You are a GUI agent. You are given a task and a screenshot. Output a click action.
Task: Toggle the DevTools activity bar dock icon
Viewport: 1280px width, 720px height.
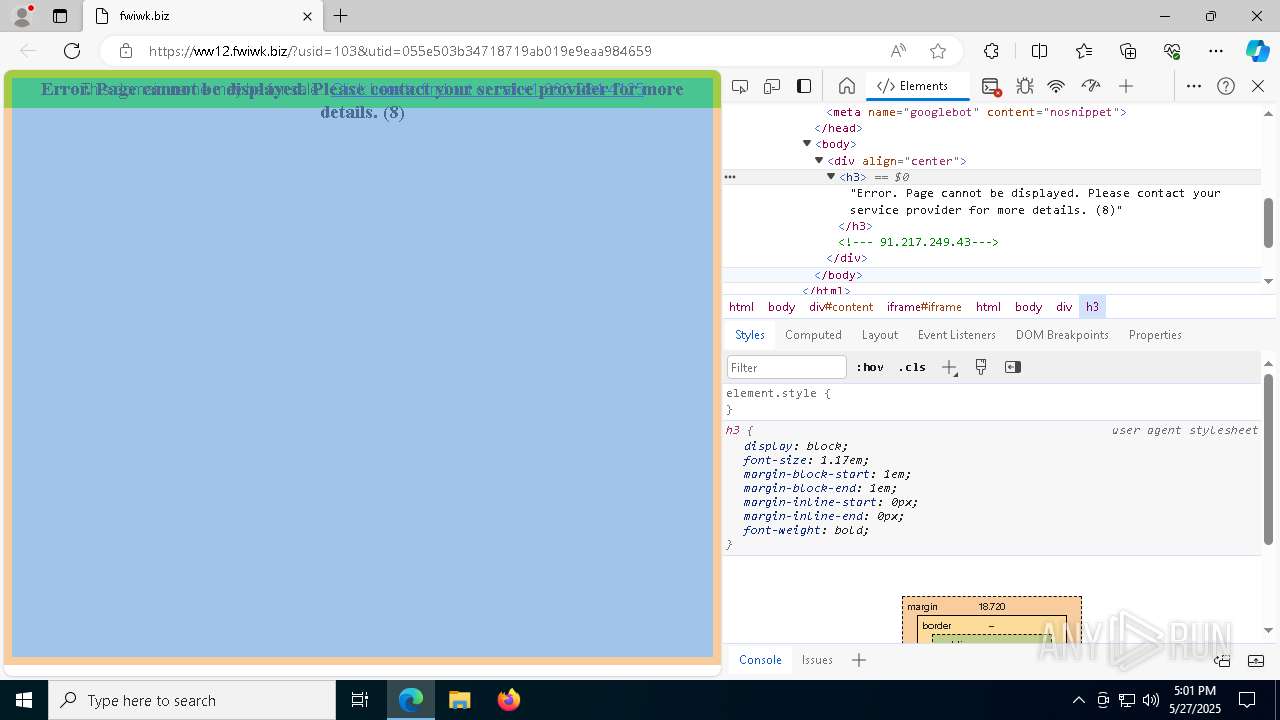(x=804, y=86)
